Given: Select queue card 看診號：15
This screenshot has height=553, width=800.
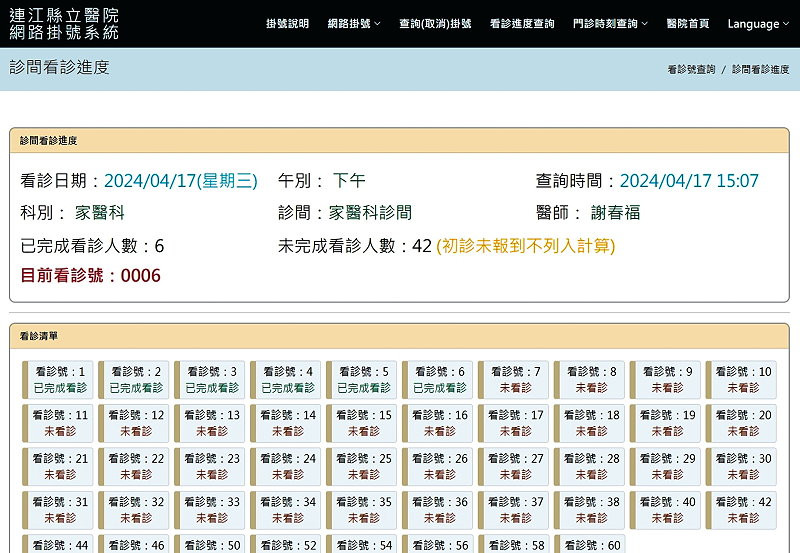Looking at the screenshot, I should click(x=361, y=423).
